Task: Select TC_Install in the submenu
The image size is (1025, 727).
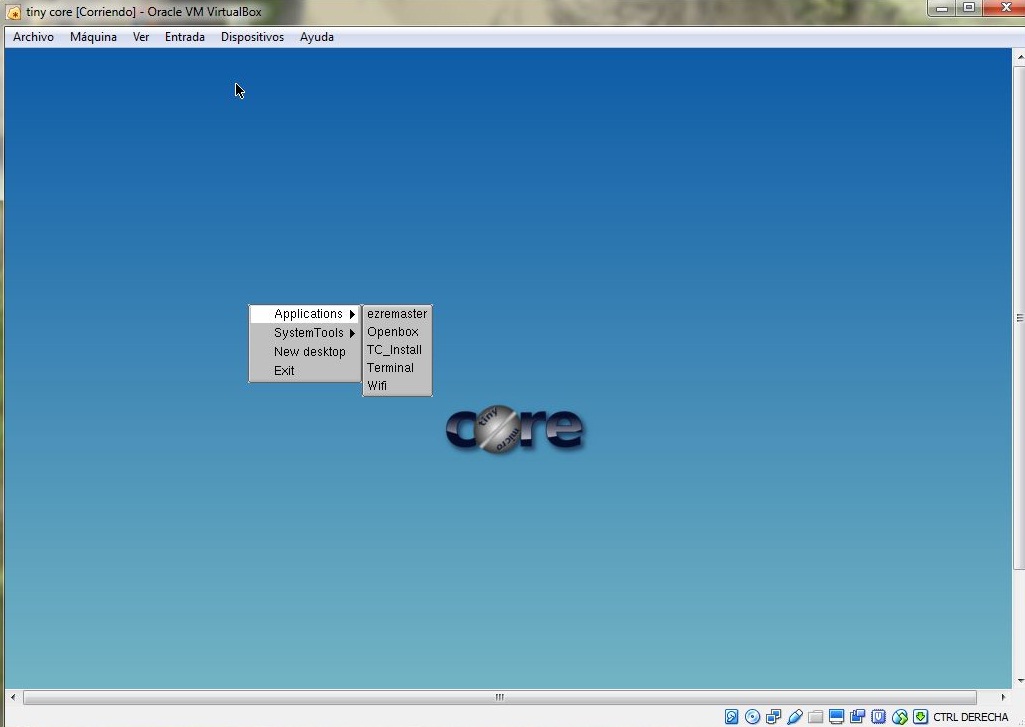Action: coord(394,350)
